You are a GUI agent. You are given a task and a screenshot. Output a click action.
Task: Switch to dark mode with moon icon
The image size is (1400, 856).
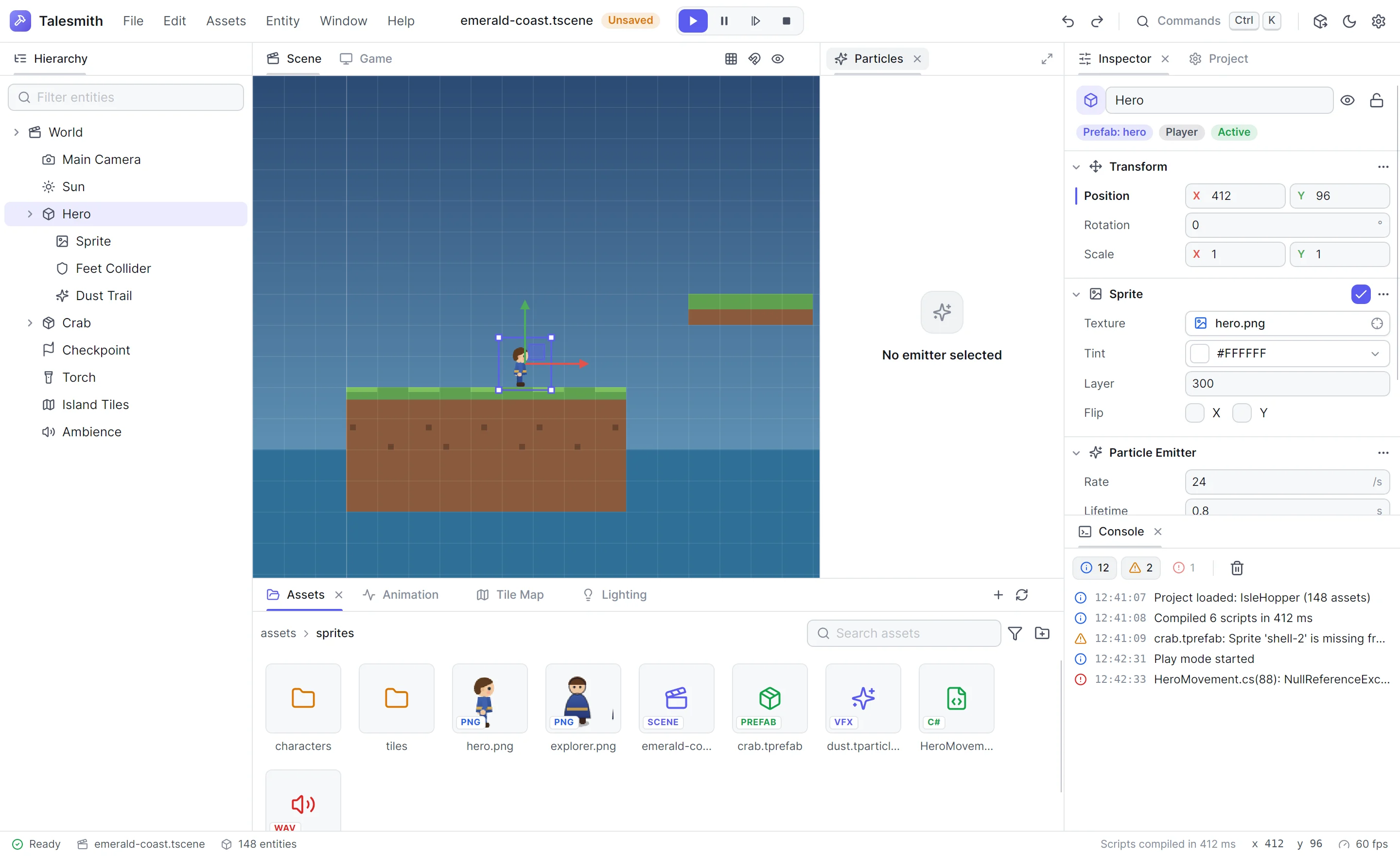click(1349, 21)
